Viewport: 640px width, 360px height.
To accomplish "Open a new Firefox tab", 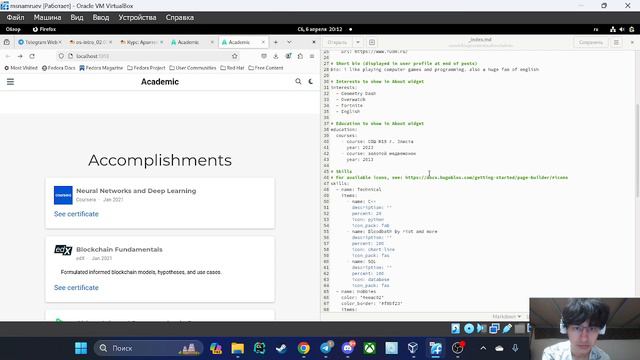I will (276, 42).
